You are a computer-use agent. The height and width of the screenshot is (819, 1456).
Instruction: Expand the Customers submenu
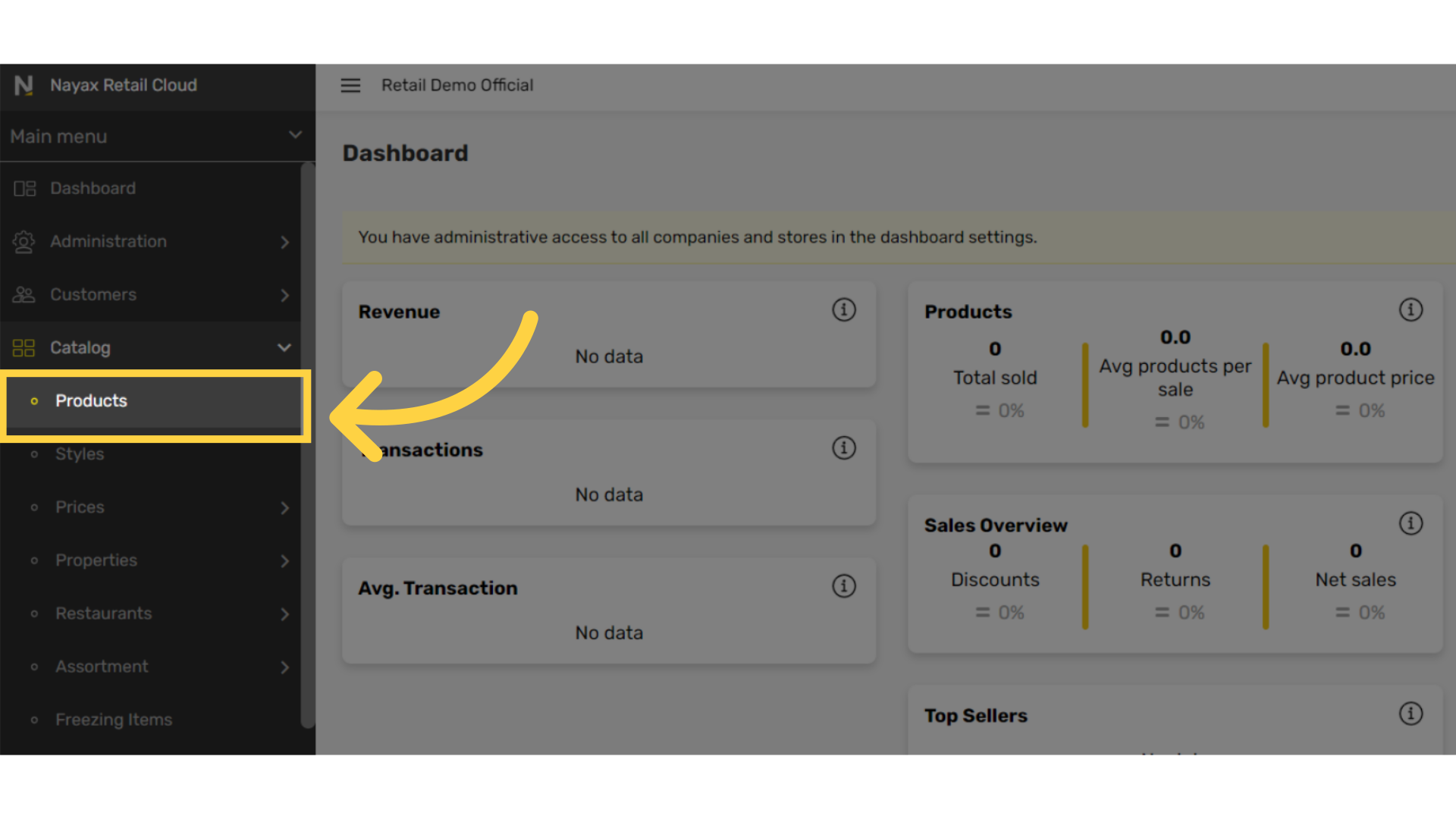coord(284,295)
